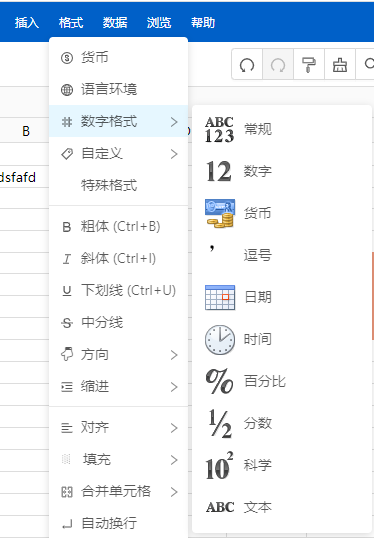The image size is (374, 538).
Task: Open the 数据 menu in menu bar
Action: (115, 23)
